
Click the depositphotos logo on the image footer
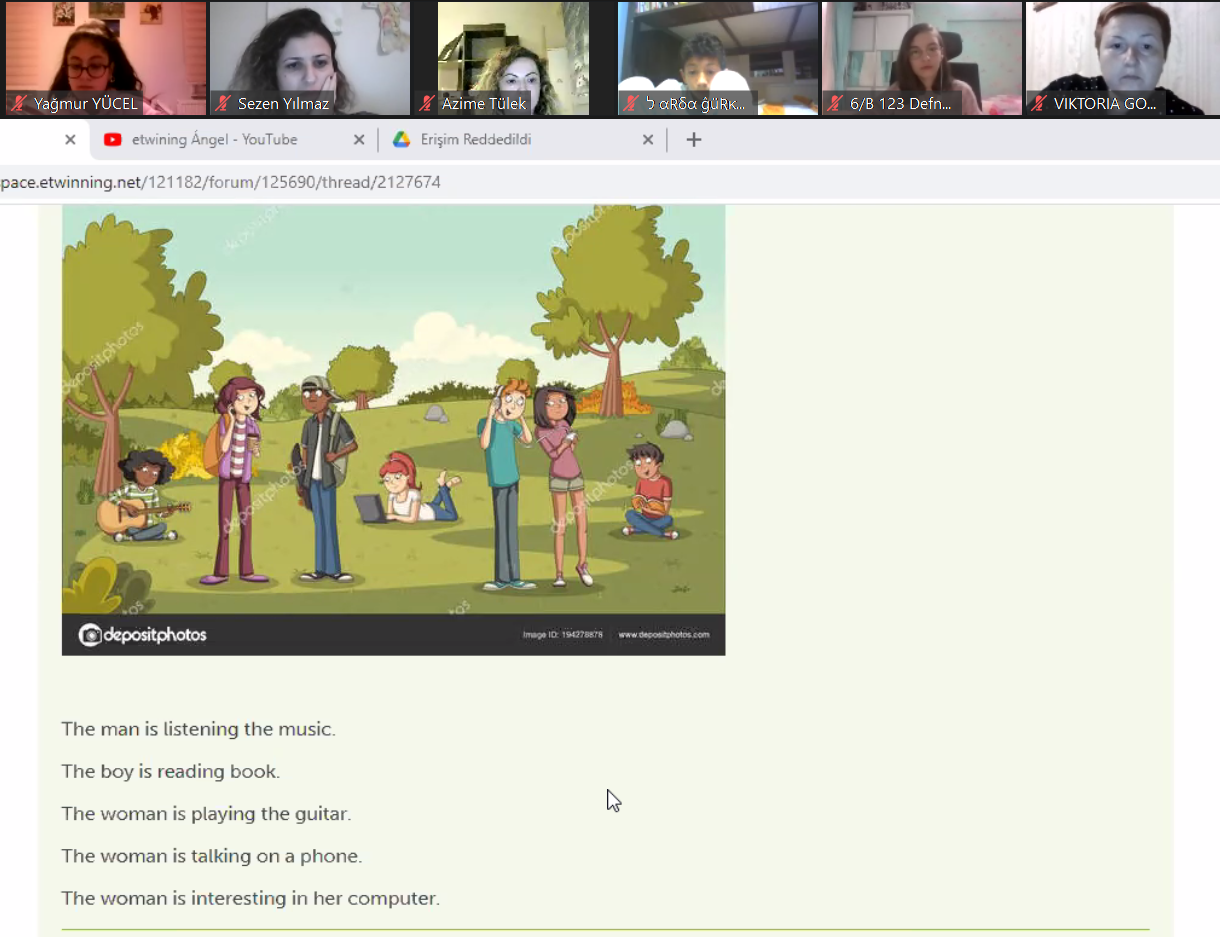pyautogui.click(x=143, y=635)
